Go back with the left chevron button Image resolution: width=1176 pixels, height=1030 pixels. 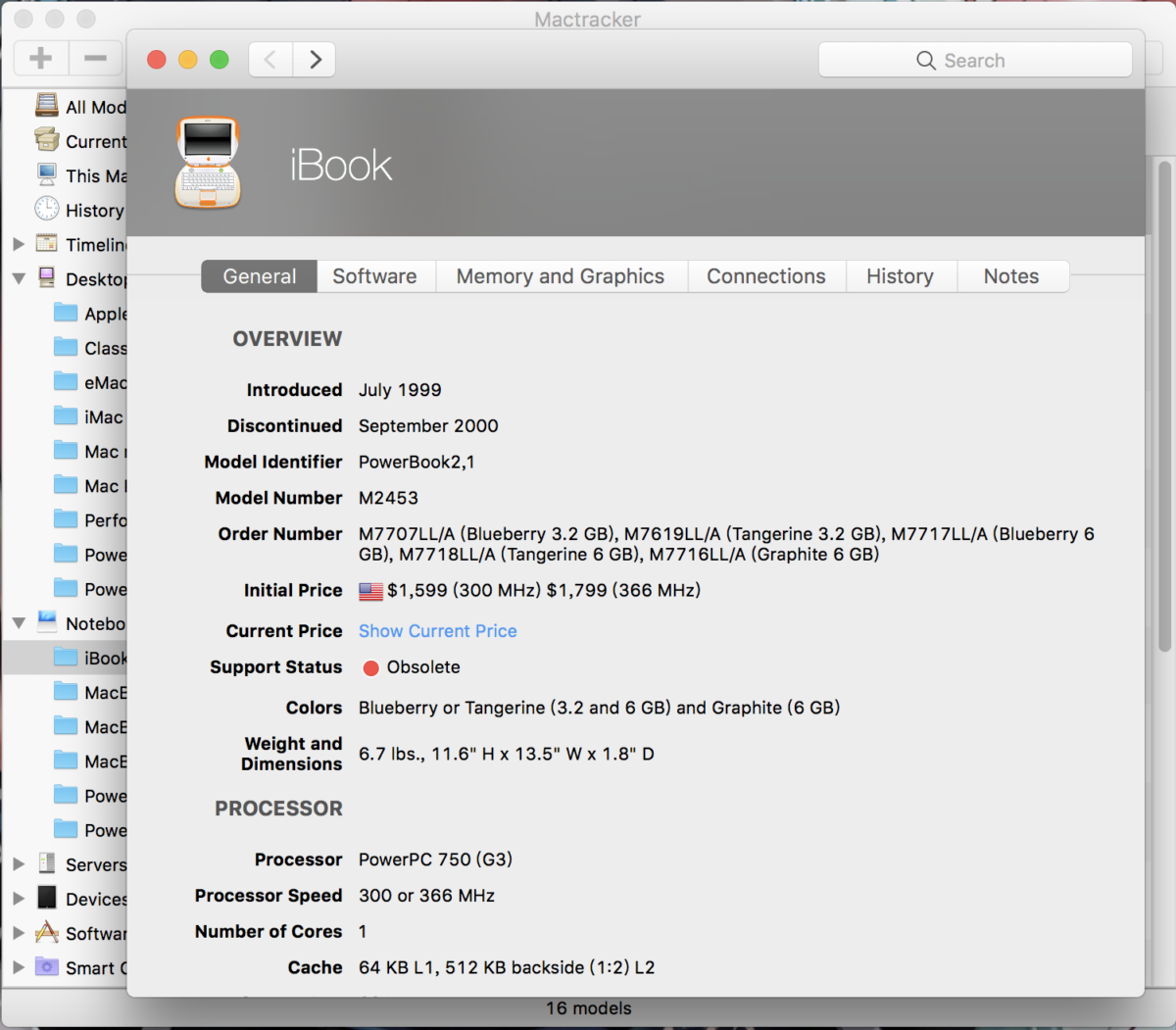[x=270, y=60]
